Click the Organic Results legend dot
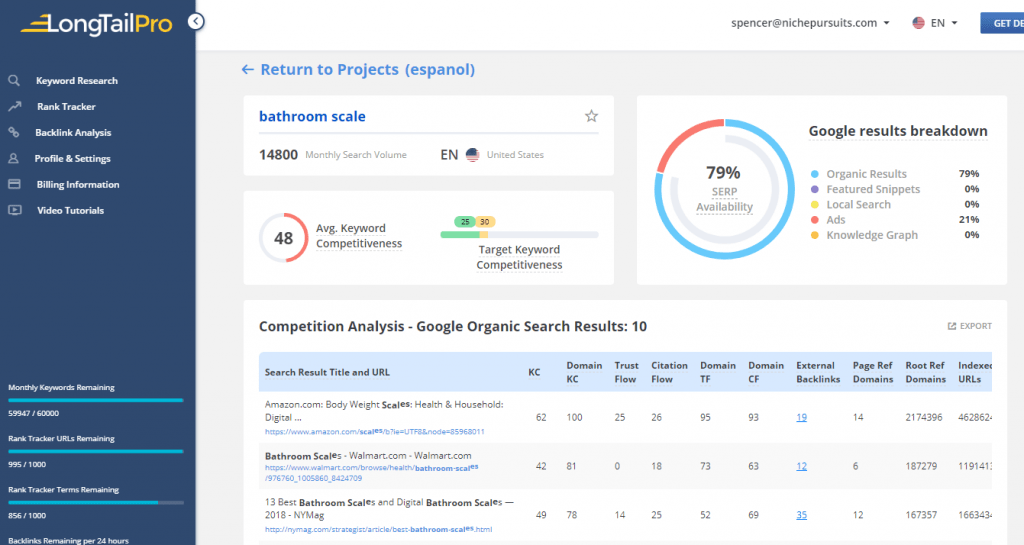Screen dimensions: 1024x545 pyautogui.click(x=814, y=174)
